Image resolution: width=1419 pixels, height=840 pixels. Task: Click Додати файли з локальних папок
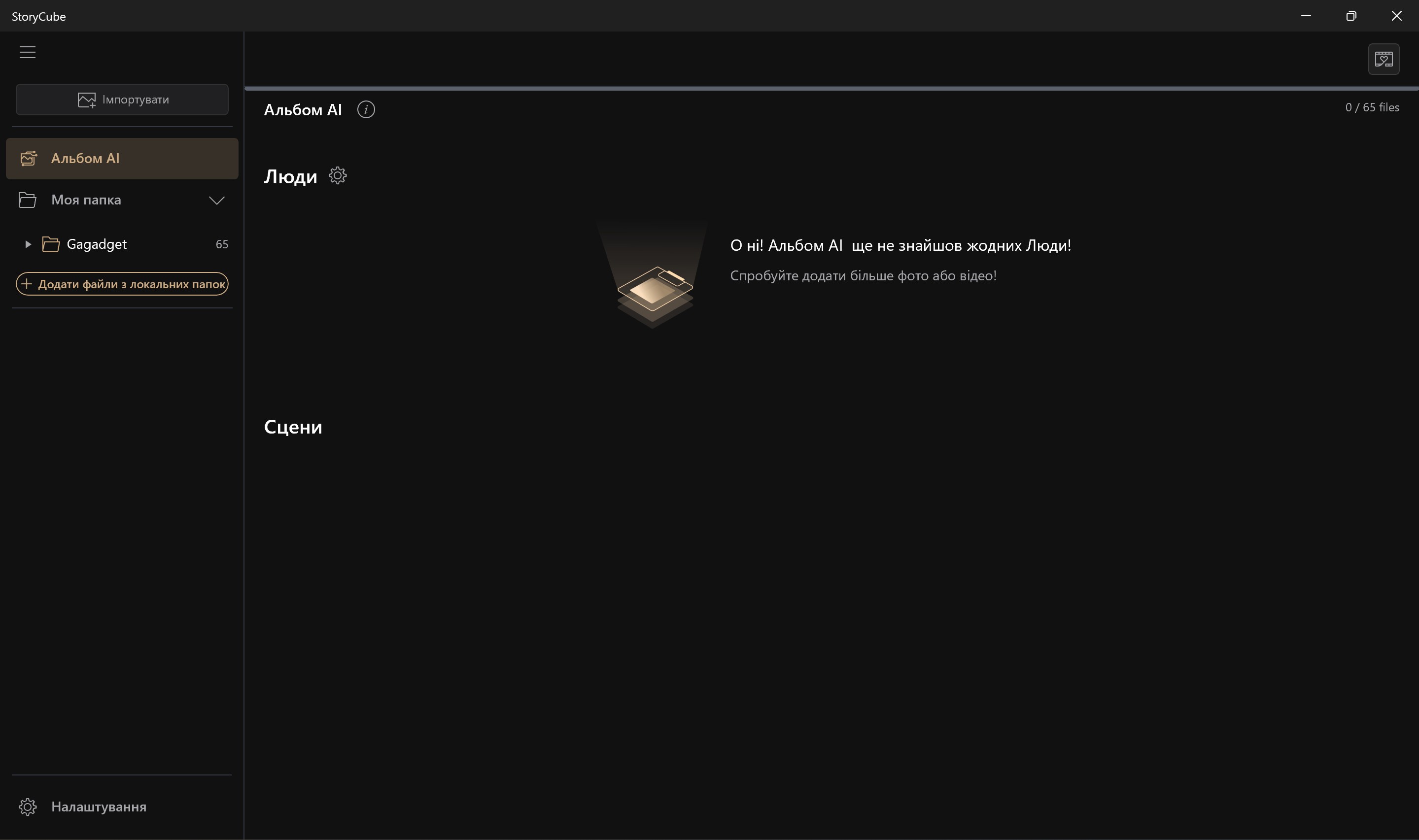pyautogui.click(x=122, y=284)
